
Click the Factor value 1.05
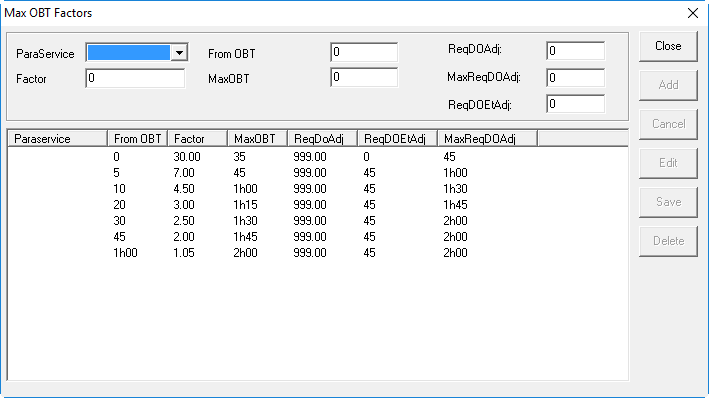[184, 253]
